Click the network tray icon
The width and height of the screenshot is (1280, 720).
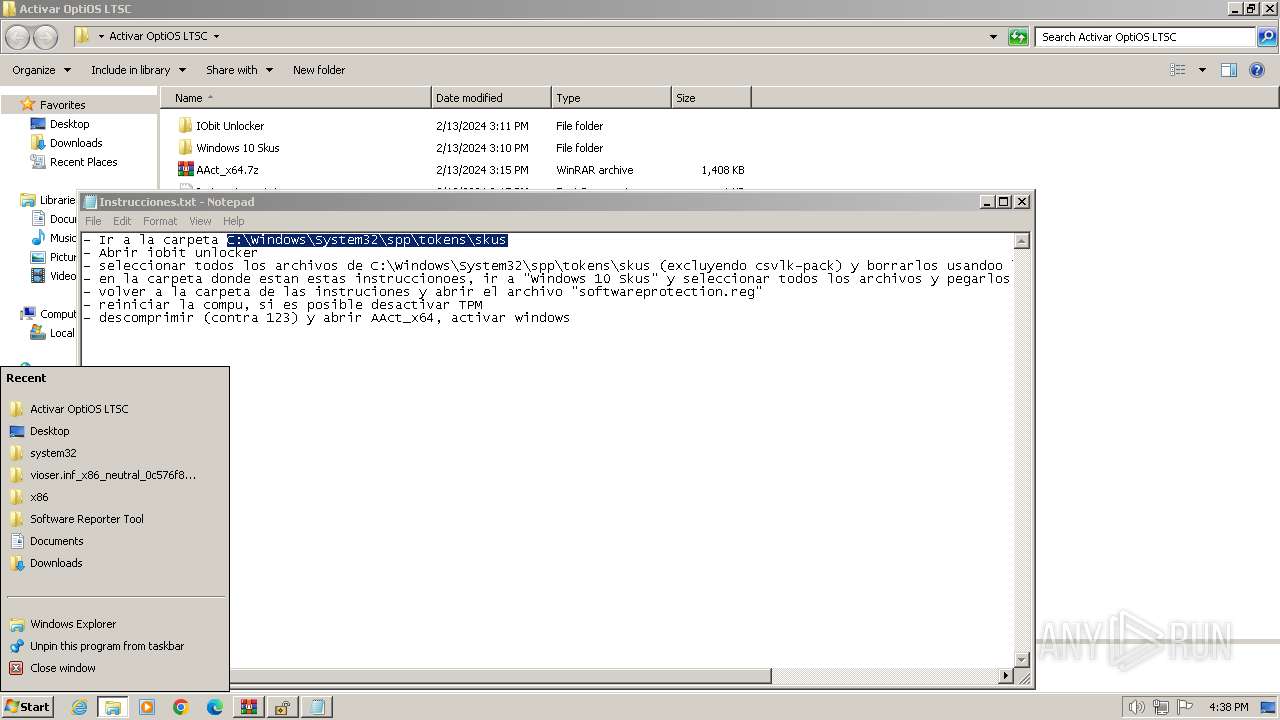(1161, 707)
